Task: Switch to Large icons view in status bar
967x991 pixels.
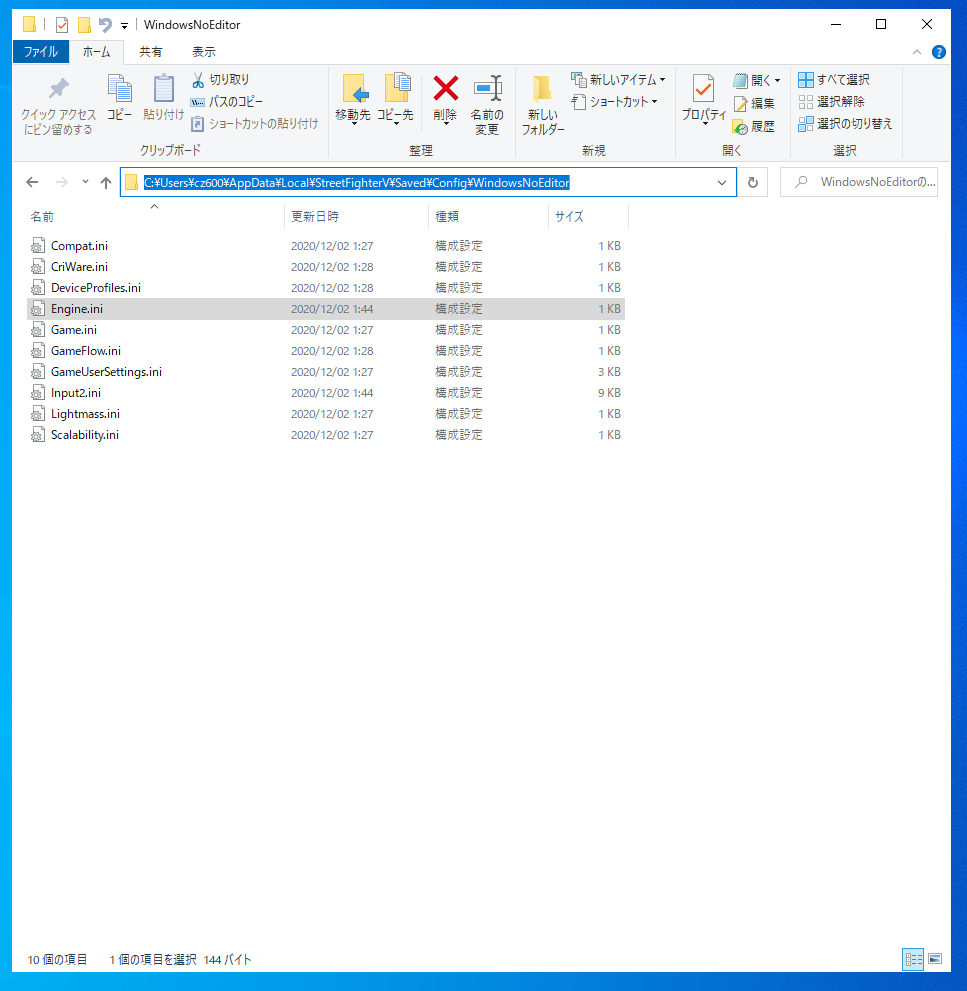Action: pos(935,959)
